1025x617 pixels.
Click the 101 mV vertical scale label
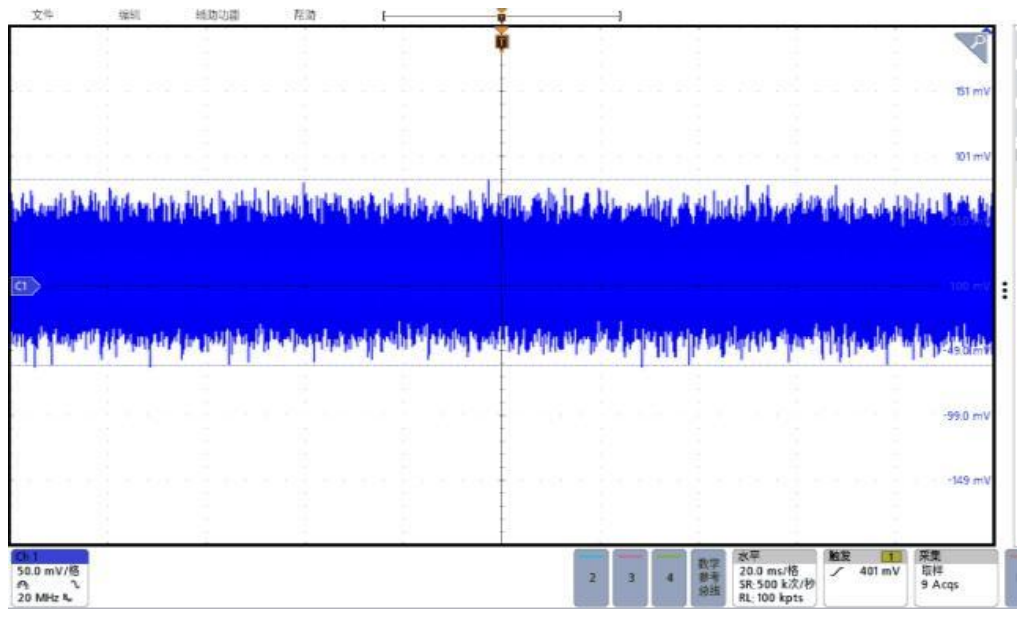click(972, 156)
